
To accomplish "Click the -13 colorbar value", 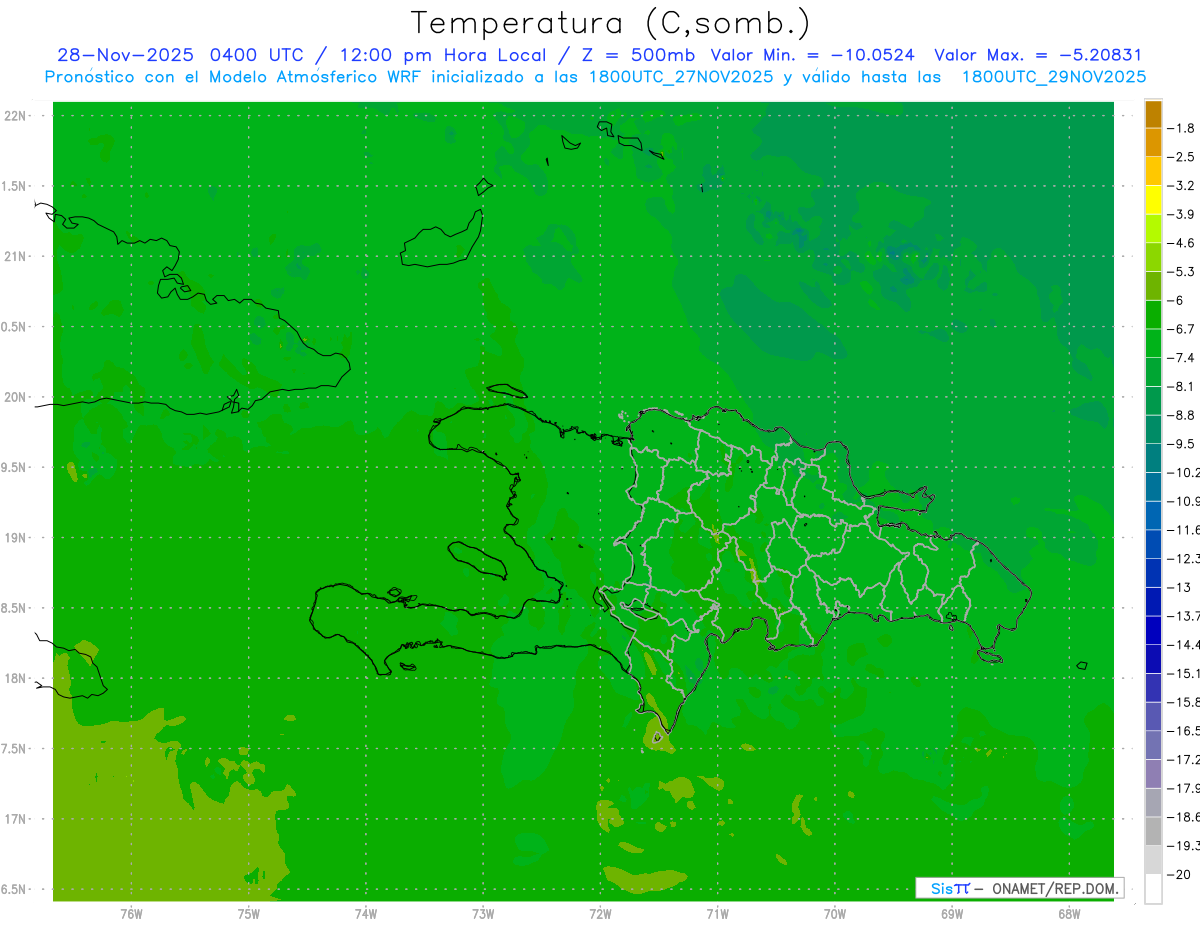I will (x=1180, y=587).
